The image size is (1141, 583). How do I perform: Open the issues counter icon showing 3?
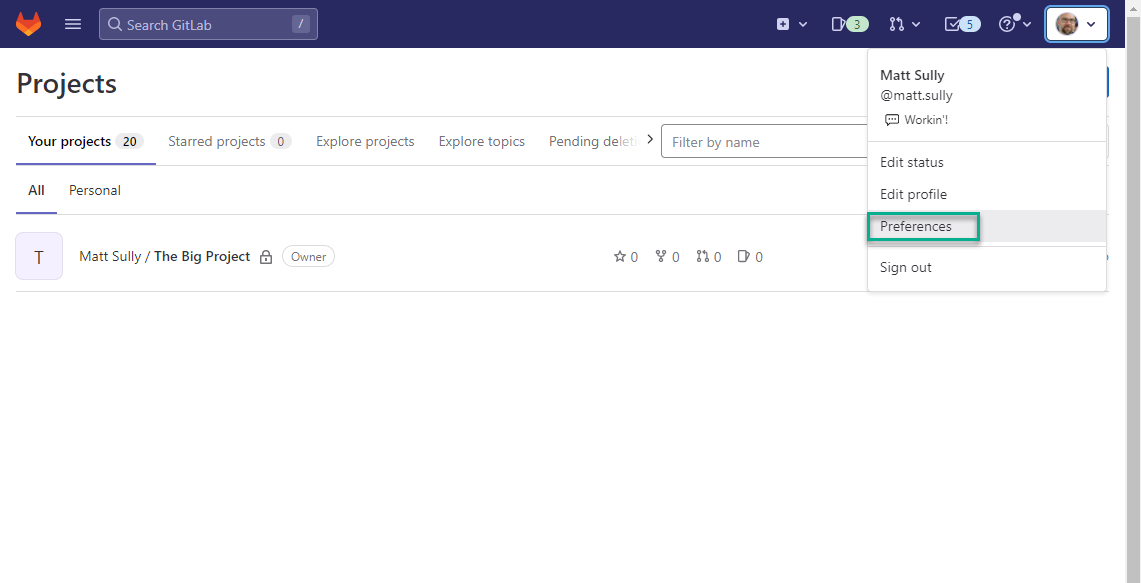click(x=849, y=24)
